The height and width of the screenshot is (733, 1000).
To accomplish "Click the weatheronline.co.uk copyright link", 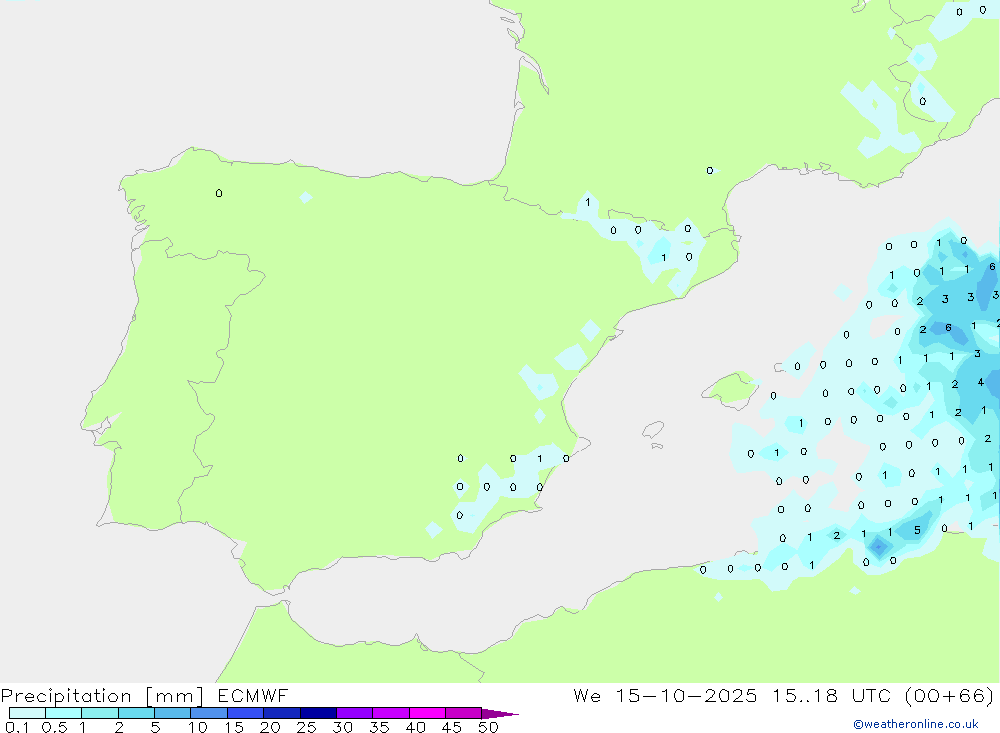I will click(915, 724).
